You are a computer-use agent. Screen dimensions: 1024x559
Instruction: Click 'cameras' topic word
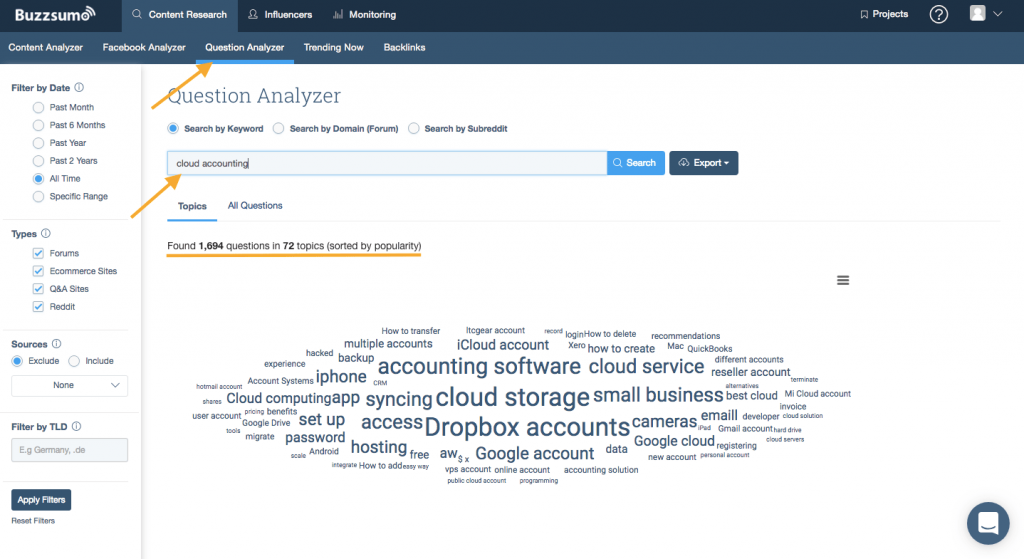point(664,422)
